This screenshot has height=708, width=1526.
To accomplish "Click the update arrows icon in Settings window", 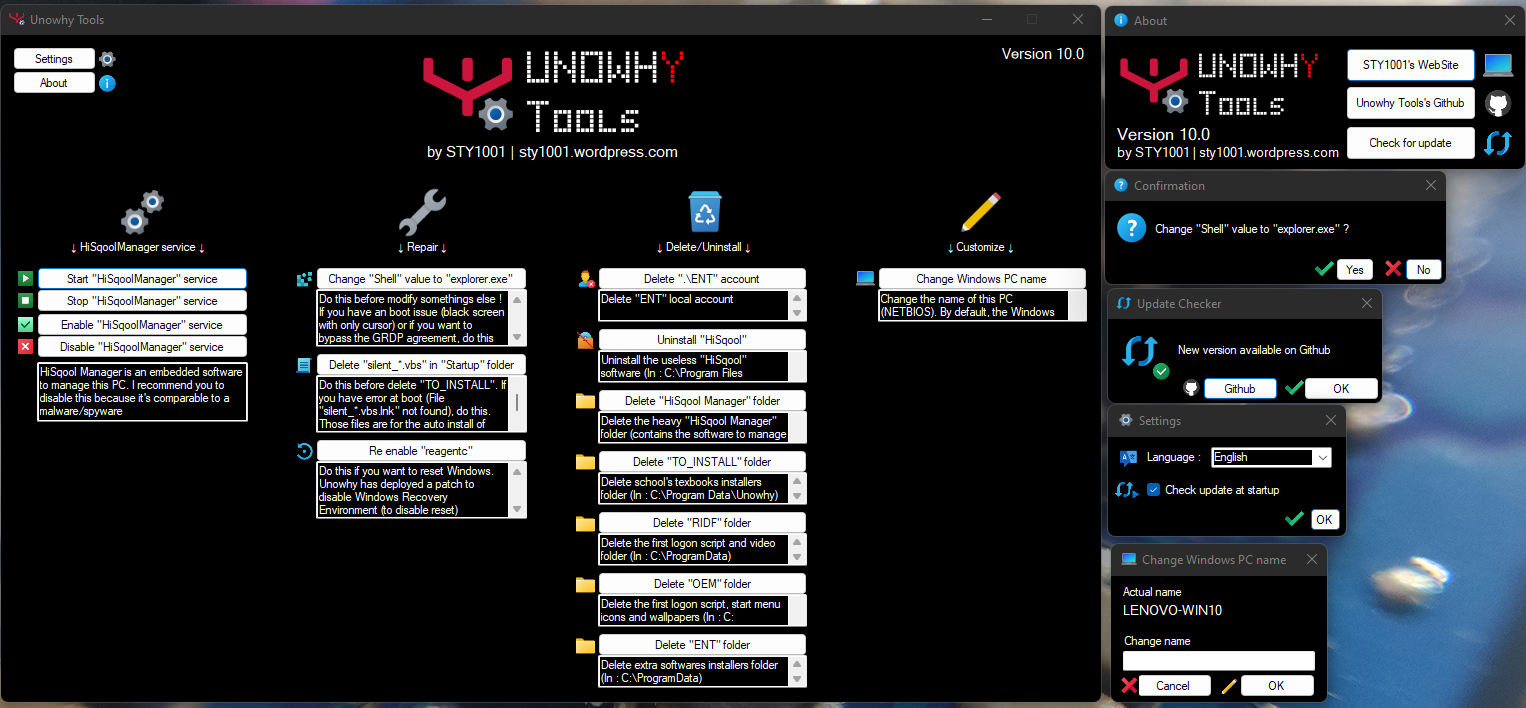I will 1128,490.
